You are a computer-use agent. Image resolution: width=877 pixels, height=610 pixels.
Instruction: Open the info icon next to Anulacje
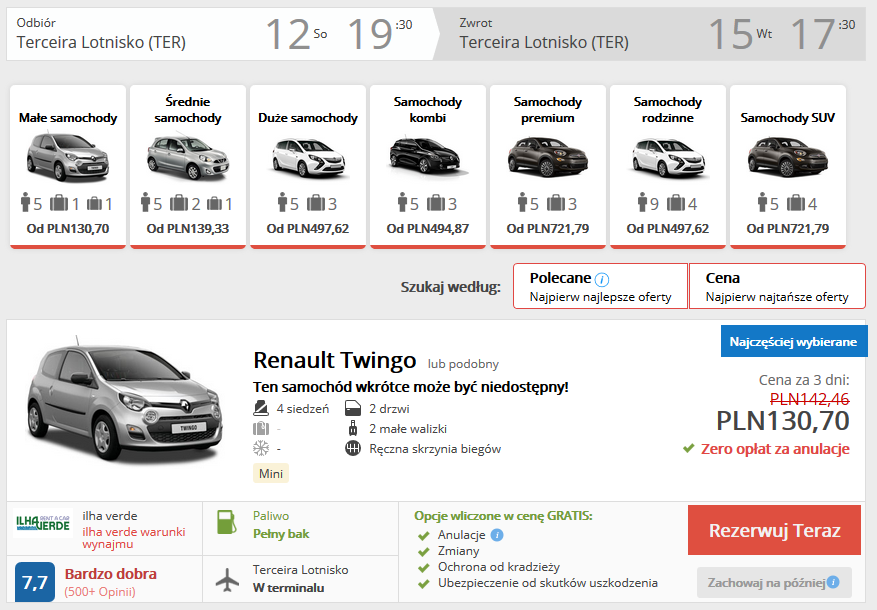(497, 535)
